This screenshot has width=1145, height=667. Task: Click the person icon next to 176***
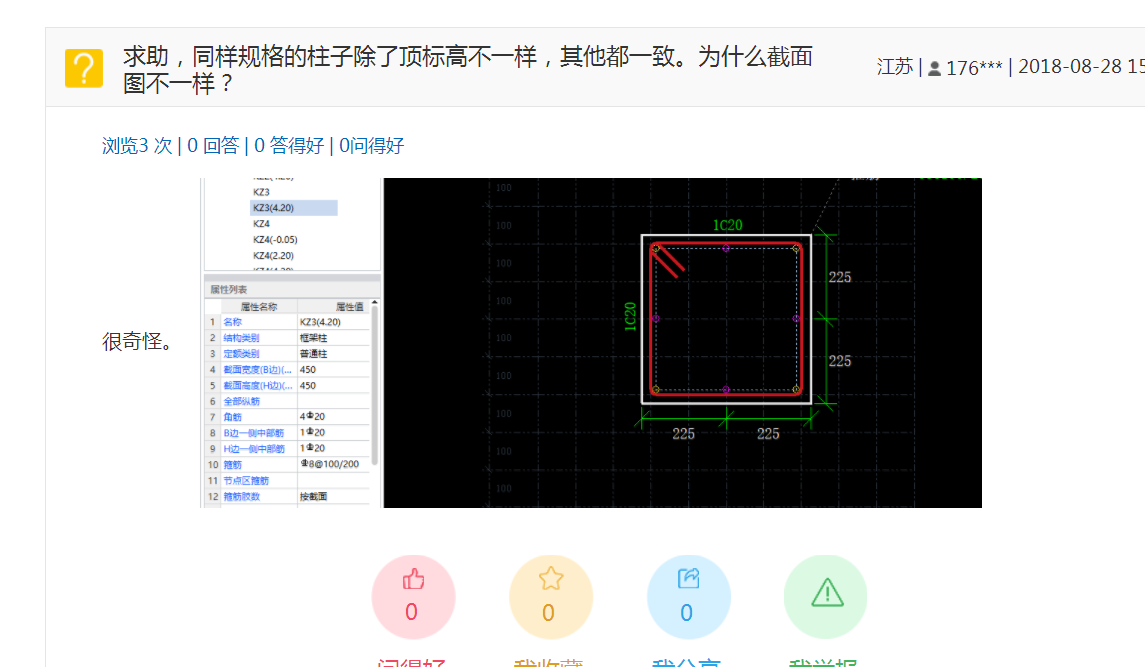(934, 67)
